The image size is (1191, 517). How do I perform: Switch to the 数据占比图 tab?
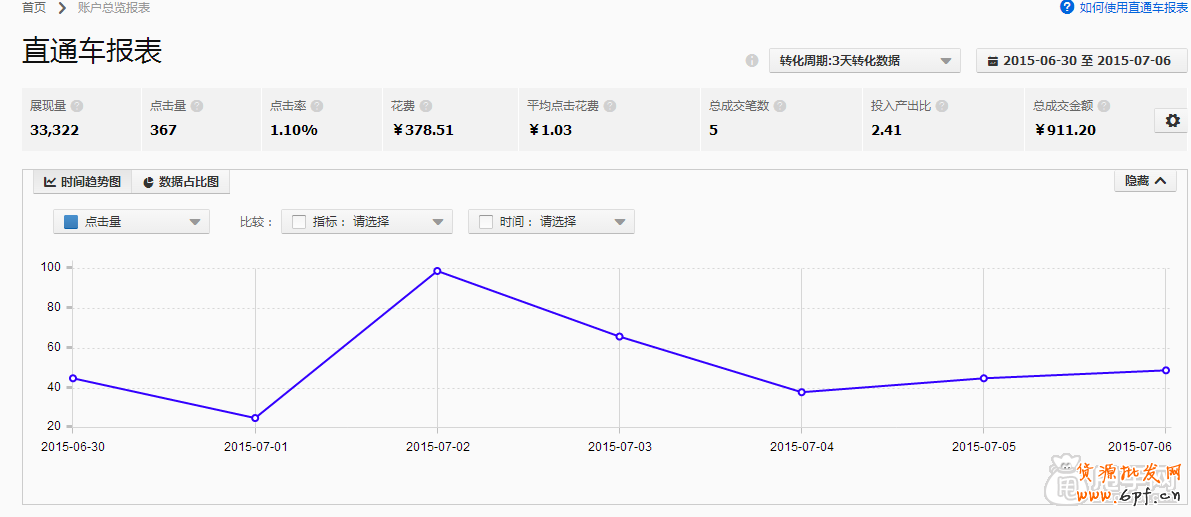pos(181,182)
